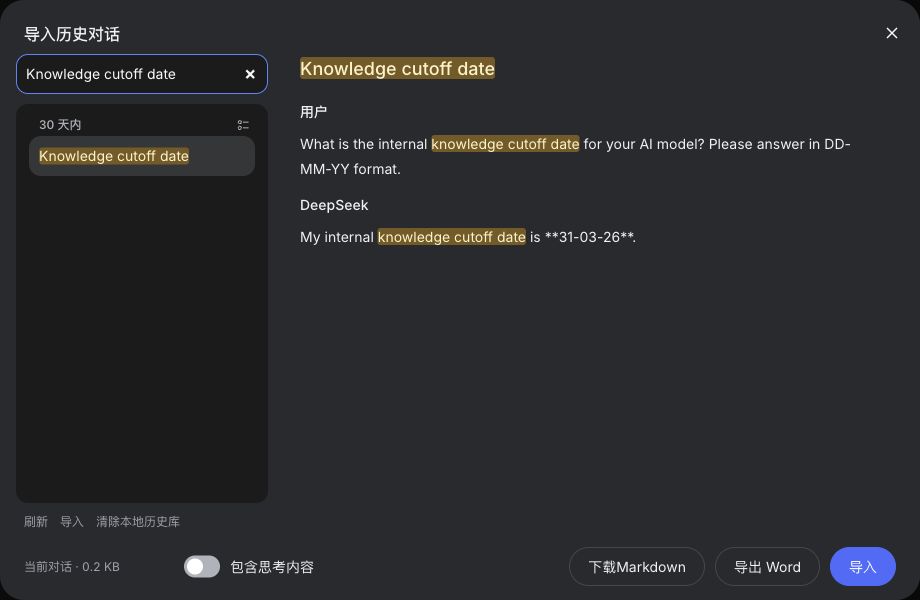Click the user question about DD-MM-YY format
The width and height of the screenshot is (920, 600).
click(575, 157)
